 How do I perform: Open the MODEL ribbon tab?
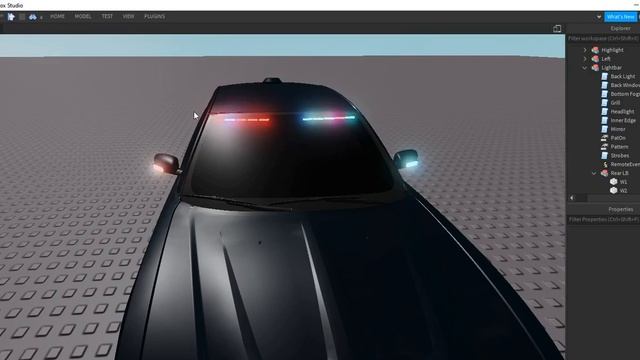click(x=83, y=16)
